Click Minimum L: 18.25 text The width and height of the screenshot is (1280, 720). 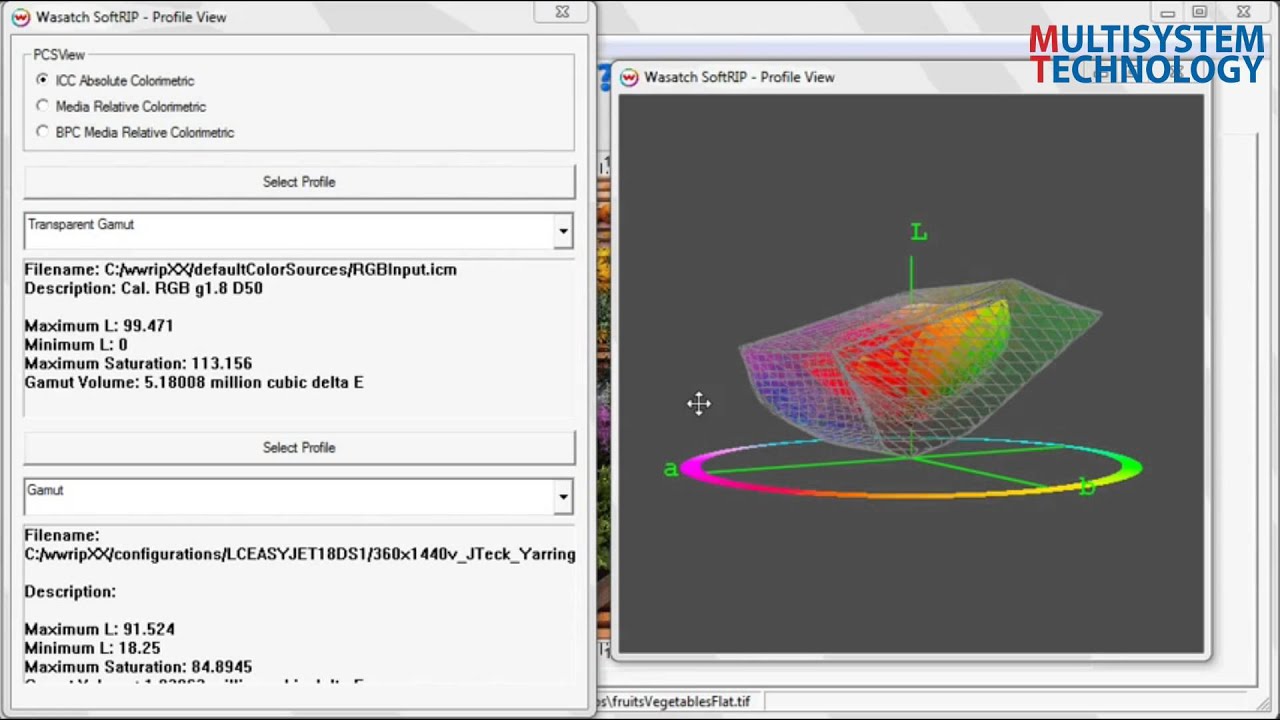click(92, 648)
